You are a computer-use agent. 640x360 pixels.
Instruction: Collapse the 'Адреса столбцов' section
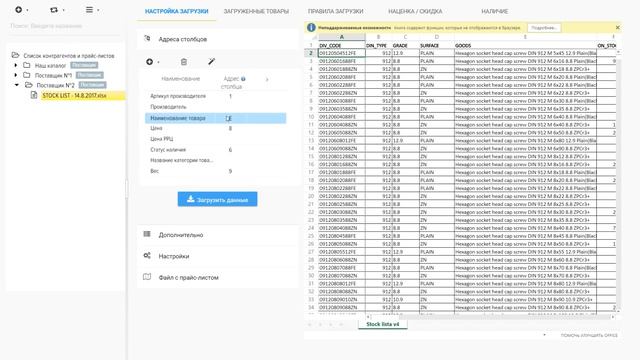(218, 39)
